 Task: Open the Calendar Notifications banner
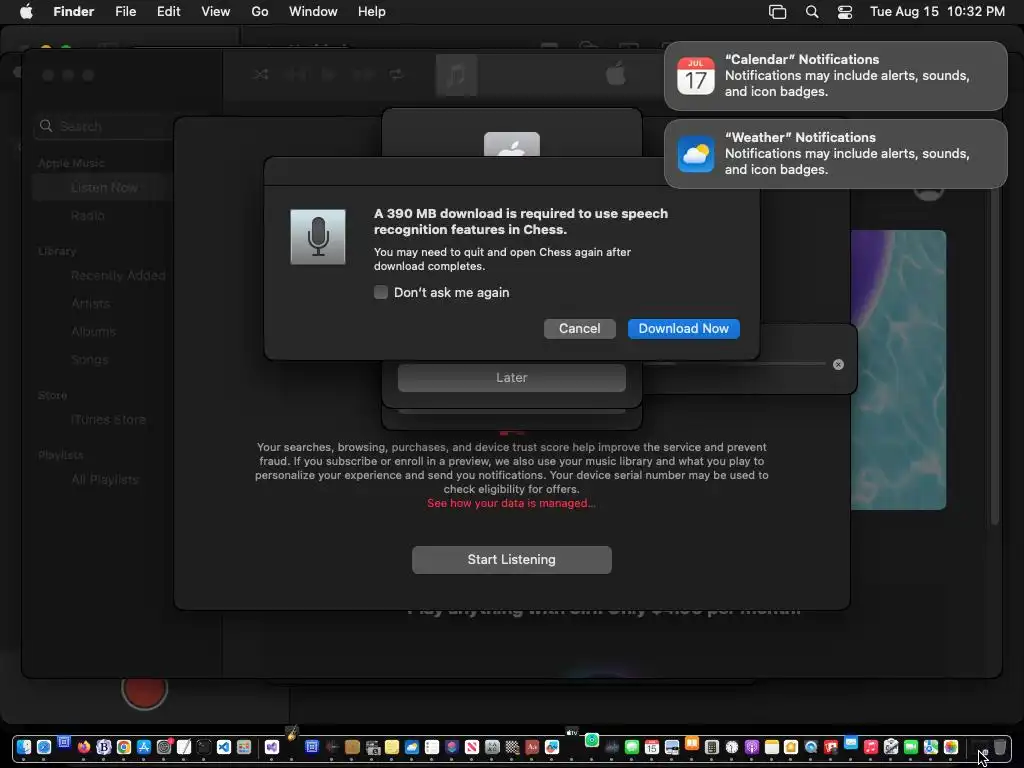[835, 76]
